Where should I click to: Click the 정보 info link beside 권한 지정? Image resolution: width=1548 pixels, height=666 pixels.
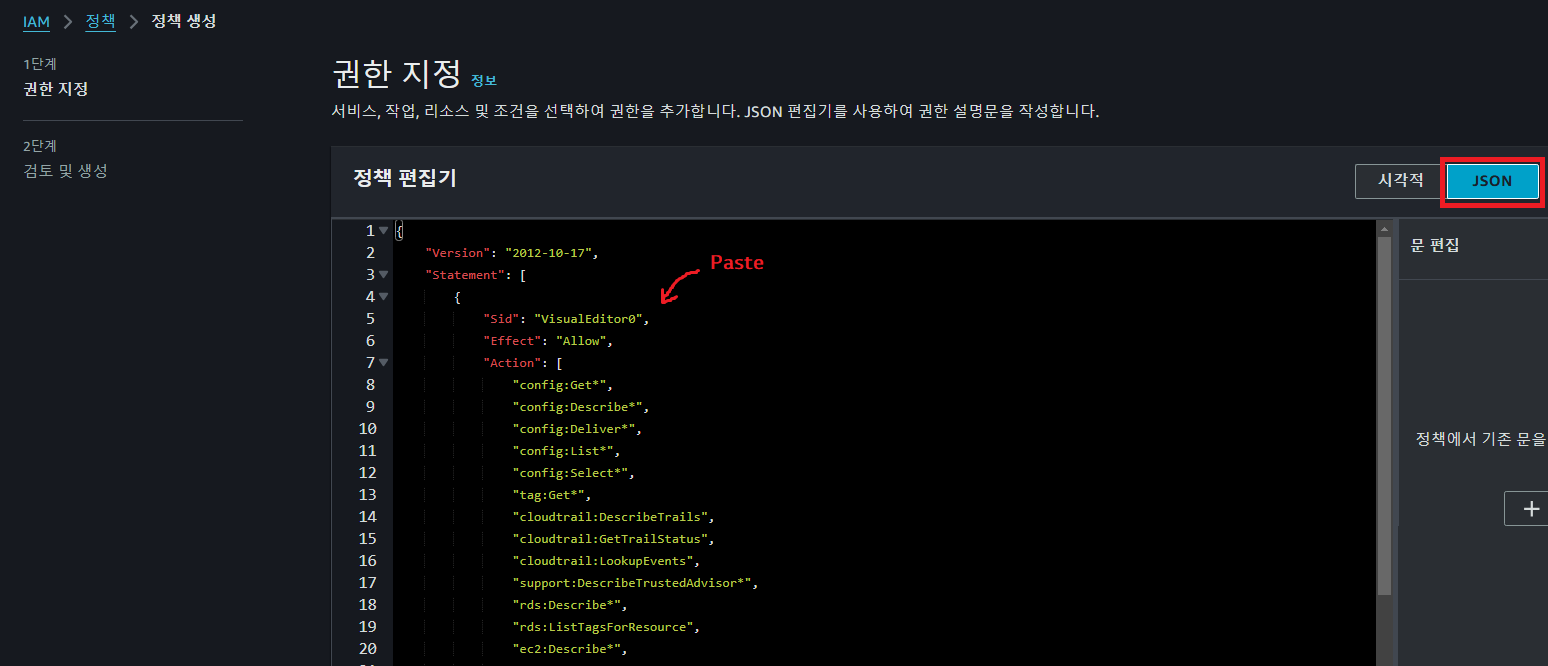[484, 82]
